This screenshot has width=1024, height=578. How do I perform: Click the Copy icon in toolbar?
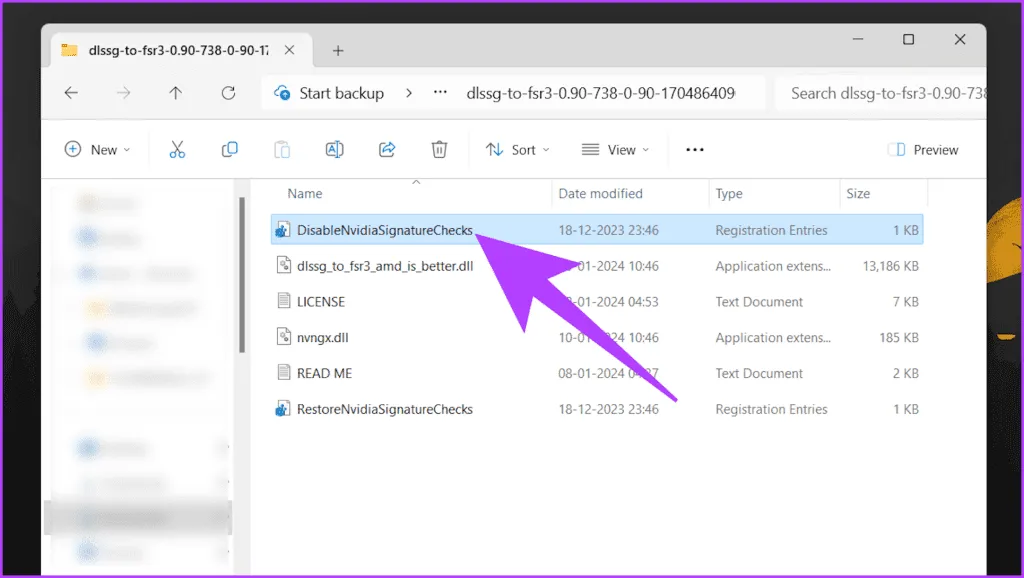coord(229,150)
